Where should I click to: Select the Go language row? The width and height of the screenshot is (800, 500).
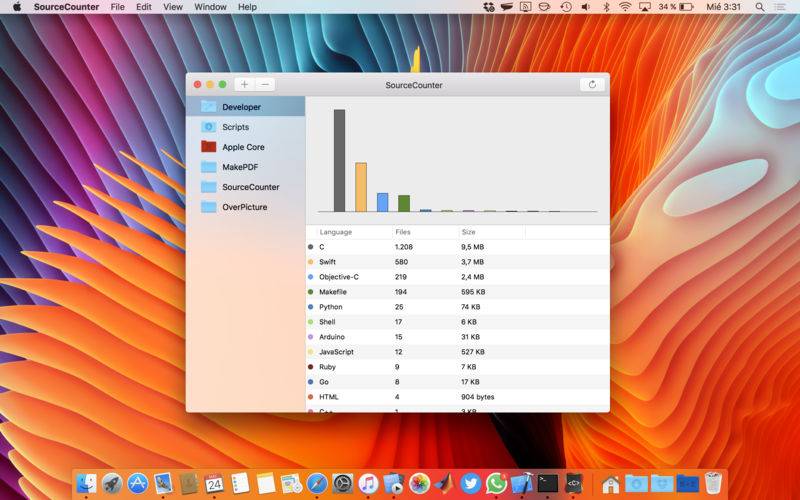(x=458, y=382)
